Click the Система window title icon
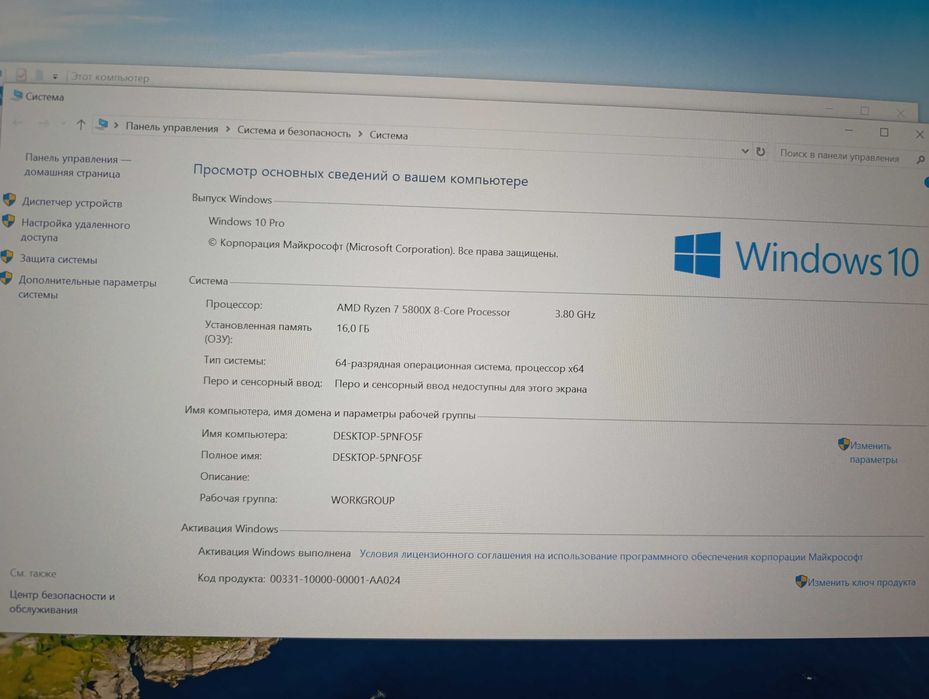This screenshot has width=929, height=699. [x=17, y=94]
